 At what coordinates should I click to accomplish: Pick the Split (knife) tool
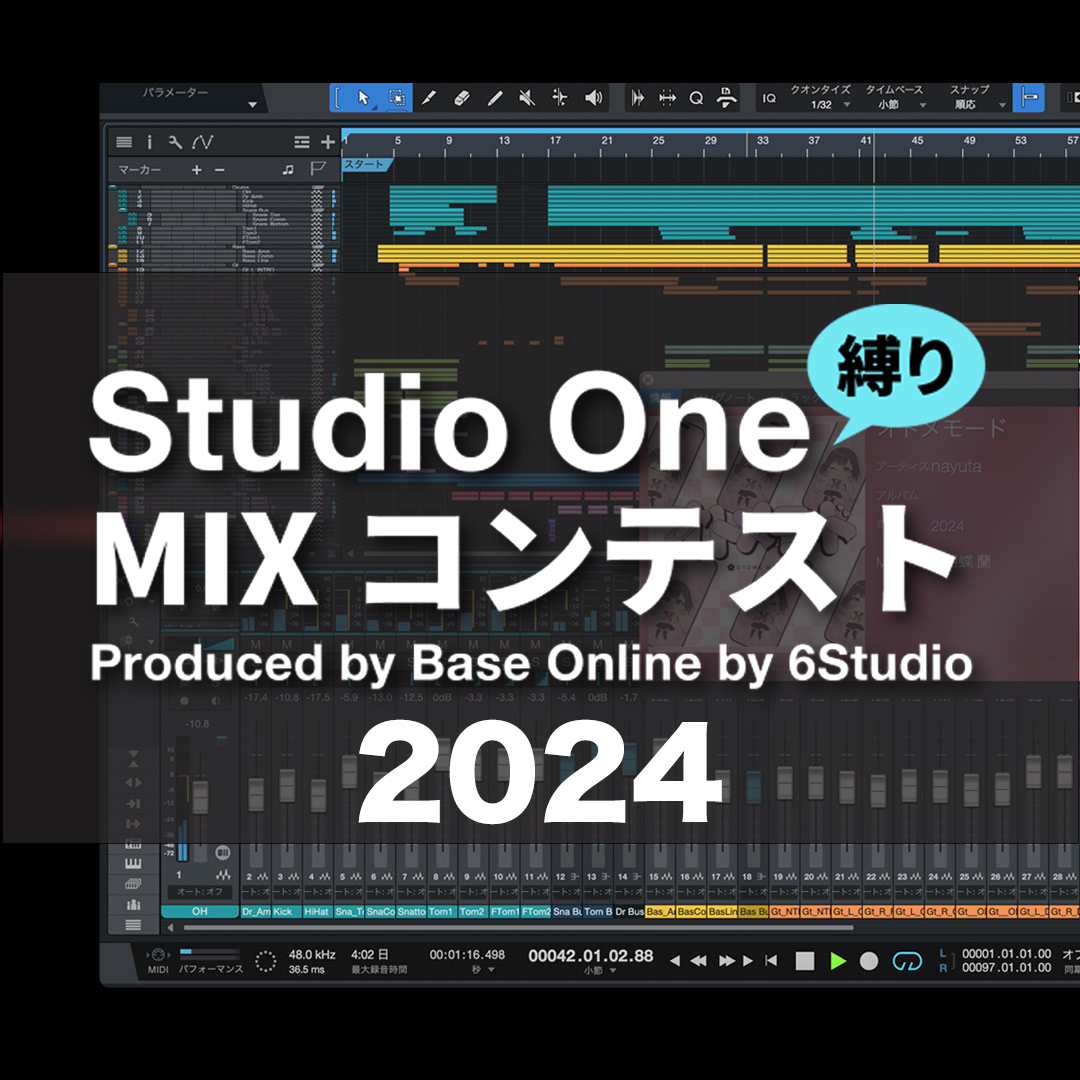click(x=429, y=98)
